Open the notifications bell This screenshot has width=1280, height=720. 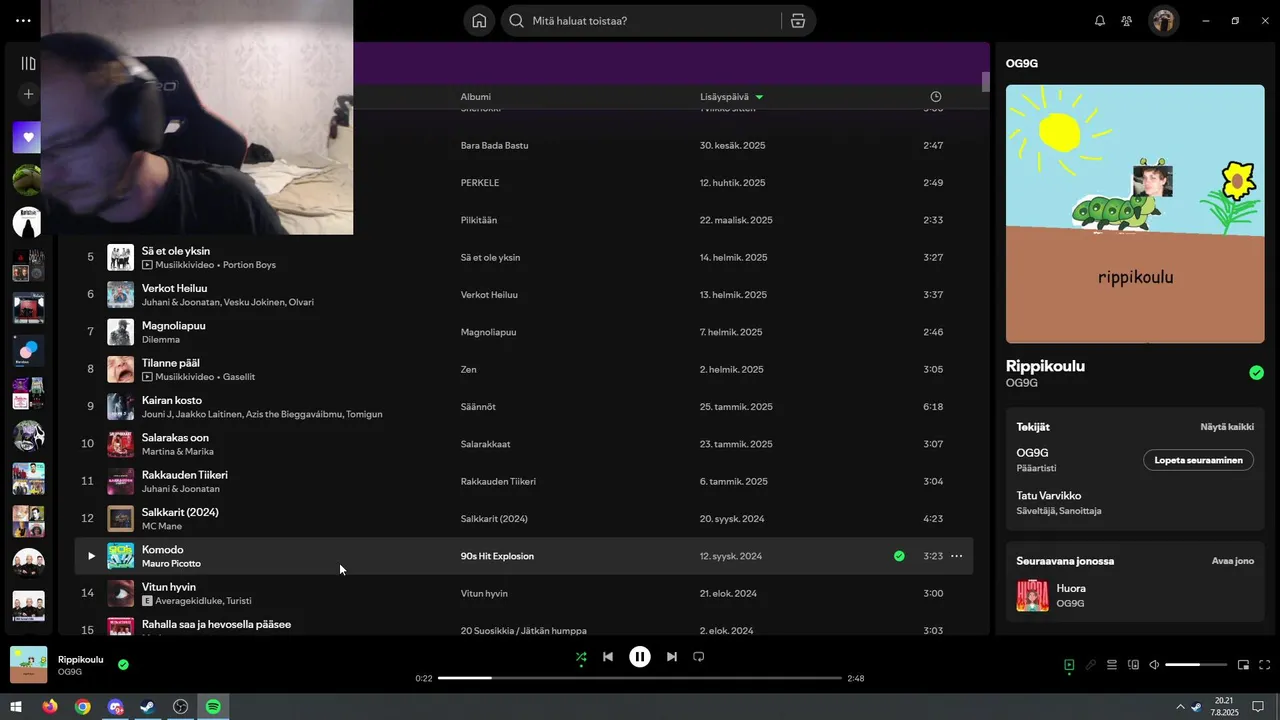click(x=1100, y=21)
